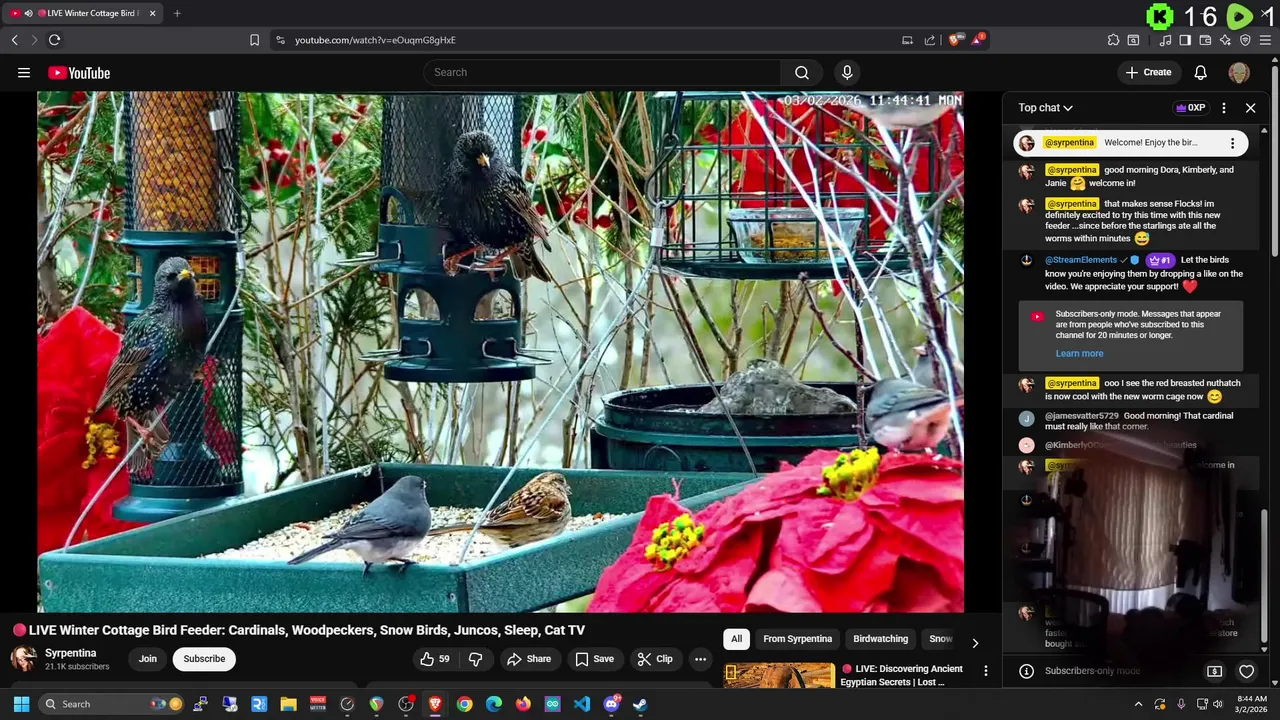Start voice search with the microphone
Viewport: 1280px width, 720px height.
pos(847,72)
